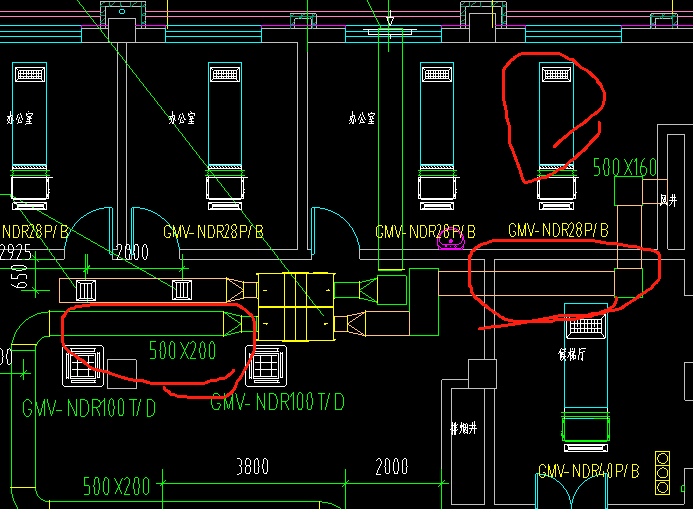Image resolution: width=693 pixels, height=509 pixels.
Task: Select the 500X160 duct size label
Action: 624,167
